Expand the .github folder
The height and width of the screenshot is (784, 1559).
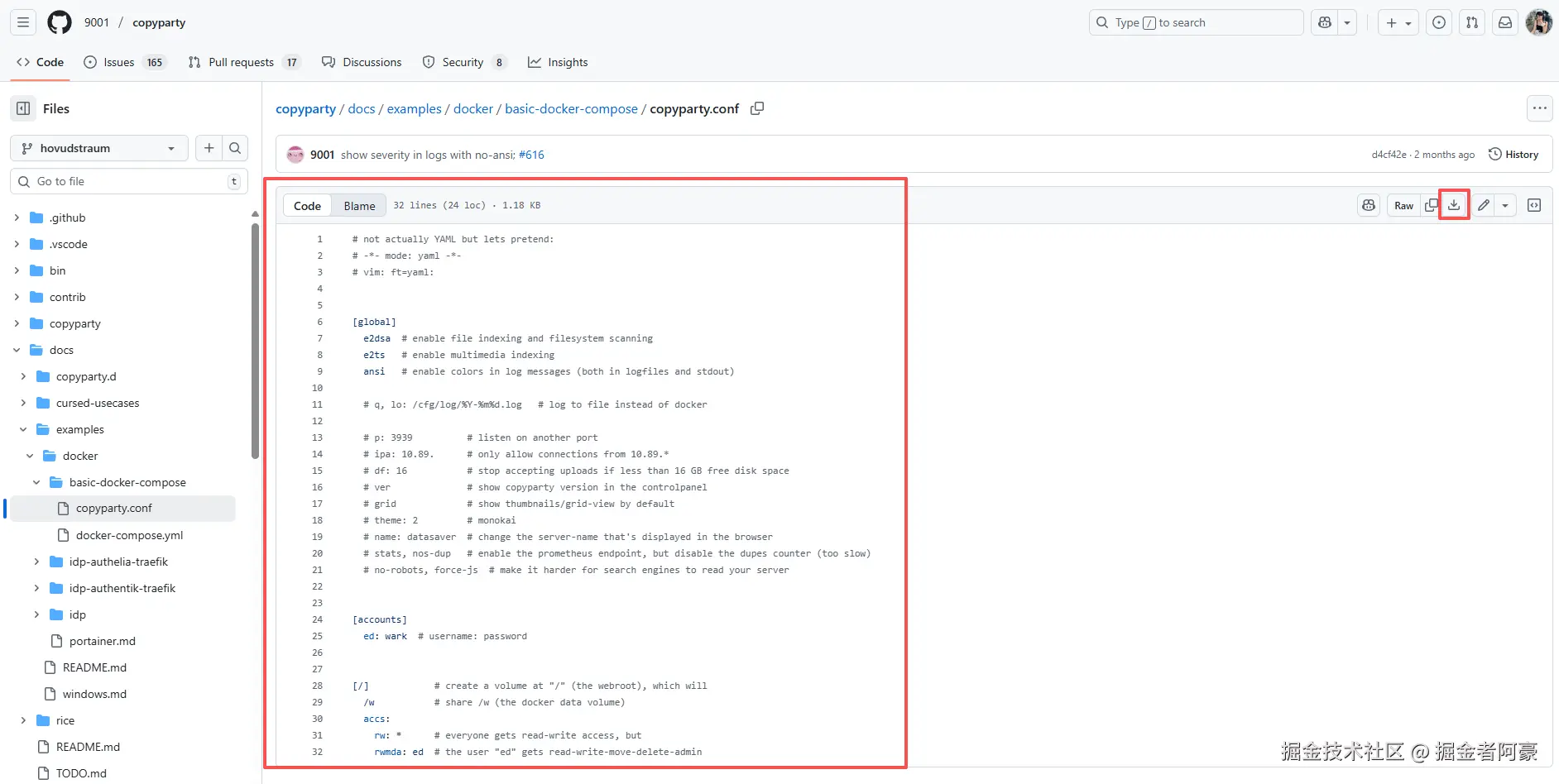tap(17, 218)
